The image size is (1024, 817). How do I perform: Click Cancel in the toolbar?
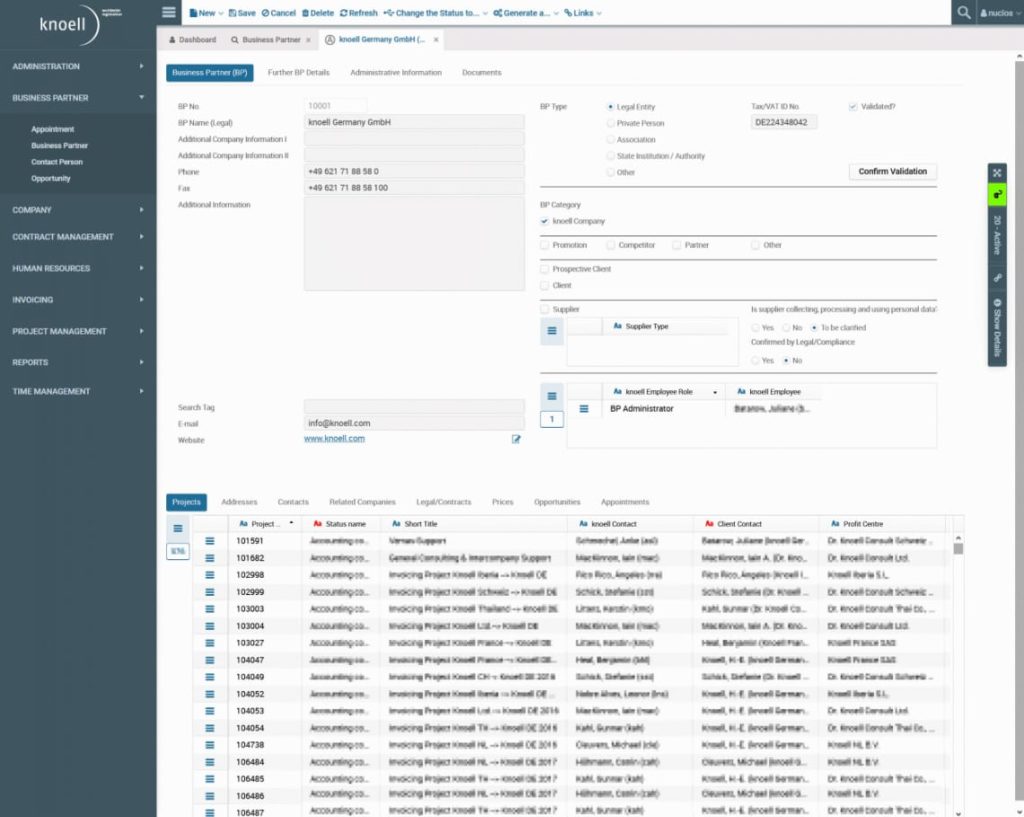point(278,13)
